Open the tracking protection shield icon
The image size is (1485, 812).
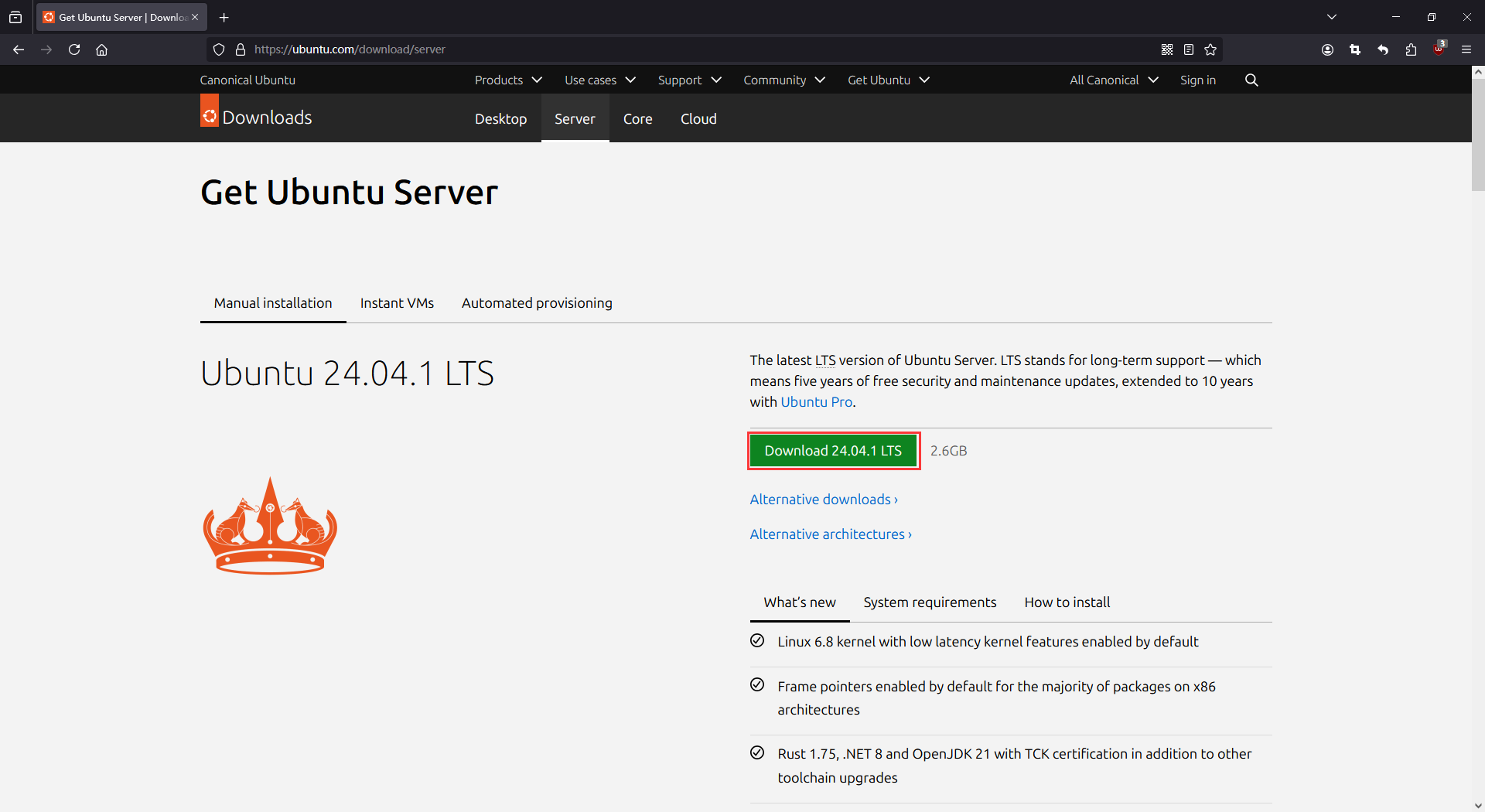219,49
